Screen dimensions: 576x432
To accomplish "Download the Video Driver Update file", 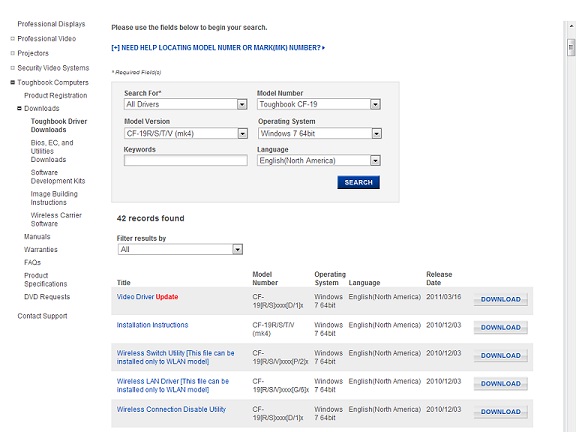I will point(501,299).
